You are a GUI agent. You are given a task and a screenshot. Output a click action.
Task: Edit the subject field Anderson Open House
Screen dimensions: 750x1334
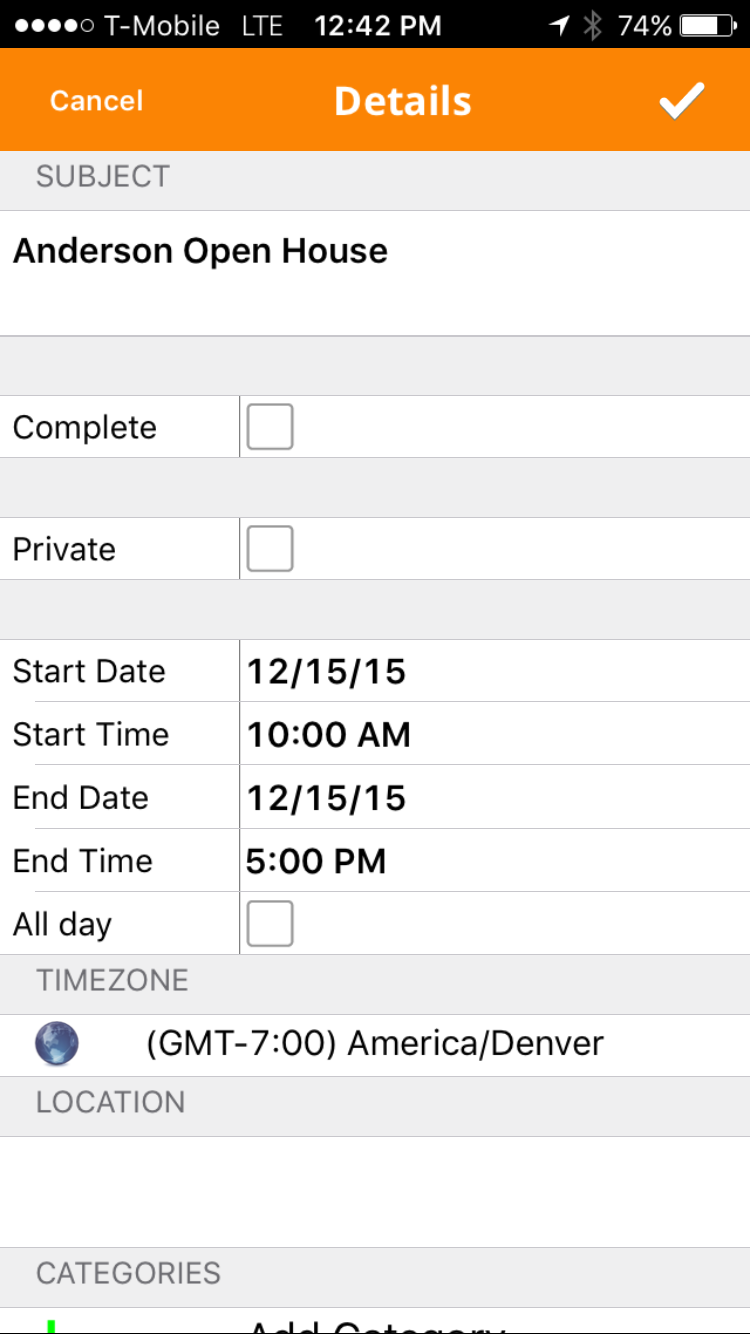point(375,273)
